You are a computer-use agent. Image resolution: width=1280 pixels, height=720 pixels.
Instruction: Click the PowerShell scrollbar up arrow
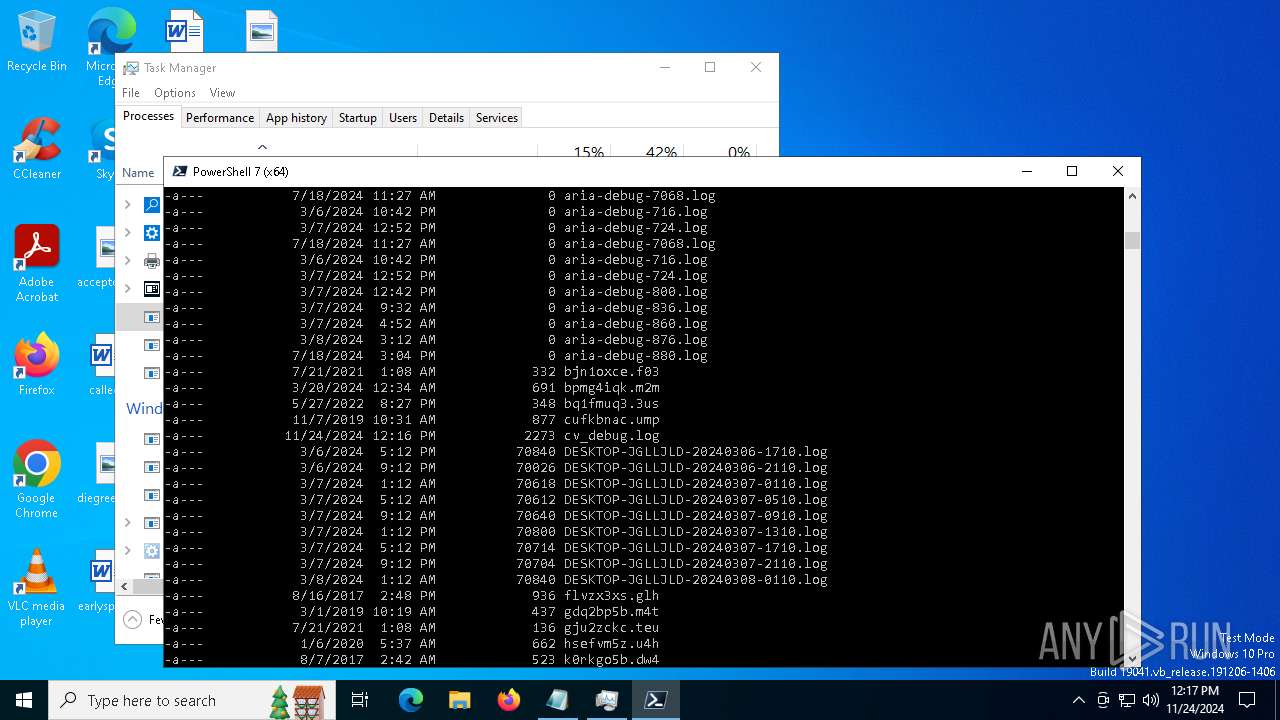1132,196
